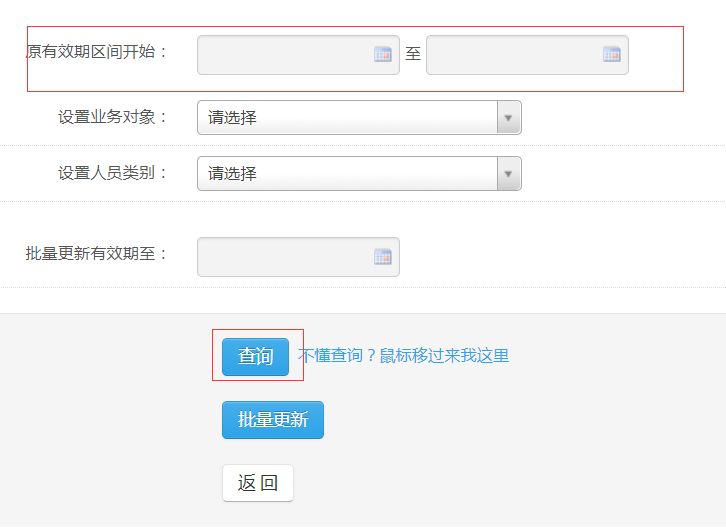Open calendar icon for original validity start date
The height and width of the screenshot is (529, 726).
tap(382, 54)
